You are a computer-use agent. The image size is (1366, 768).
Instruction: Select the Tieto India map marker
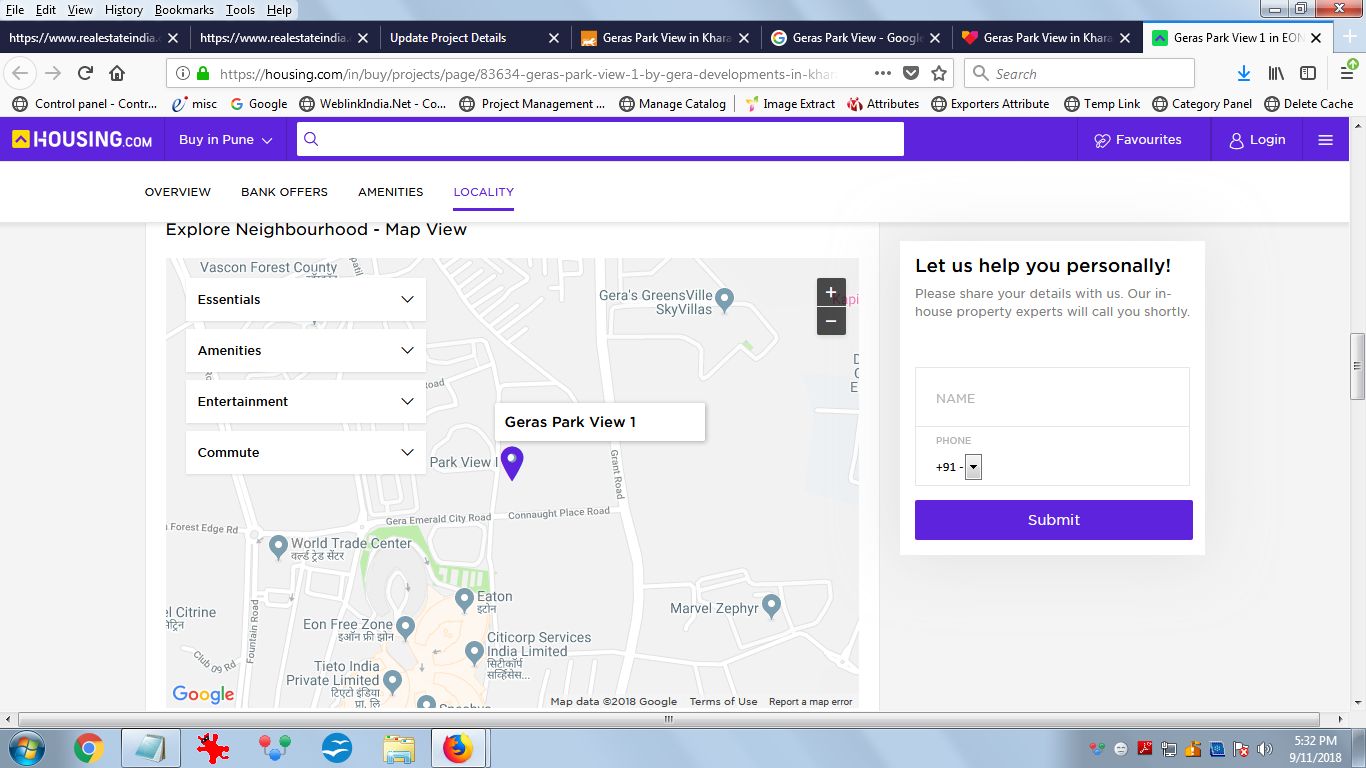392,681
